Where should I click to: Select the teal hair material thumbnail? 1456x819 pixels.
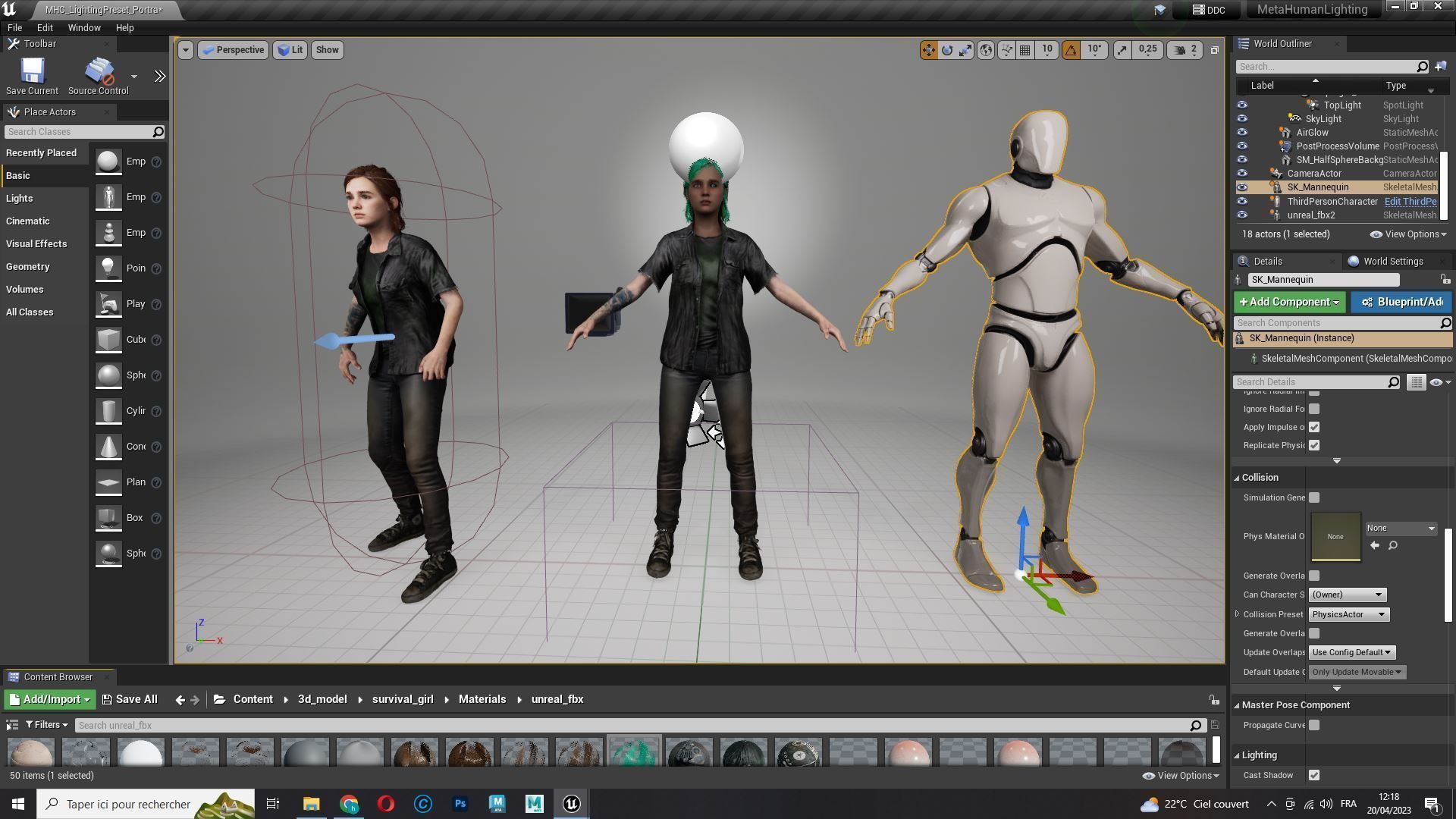634,752
